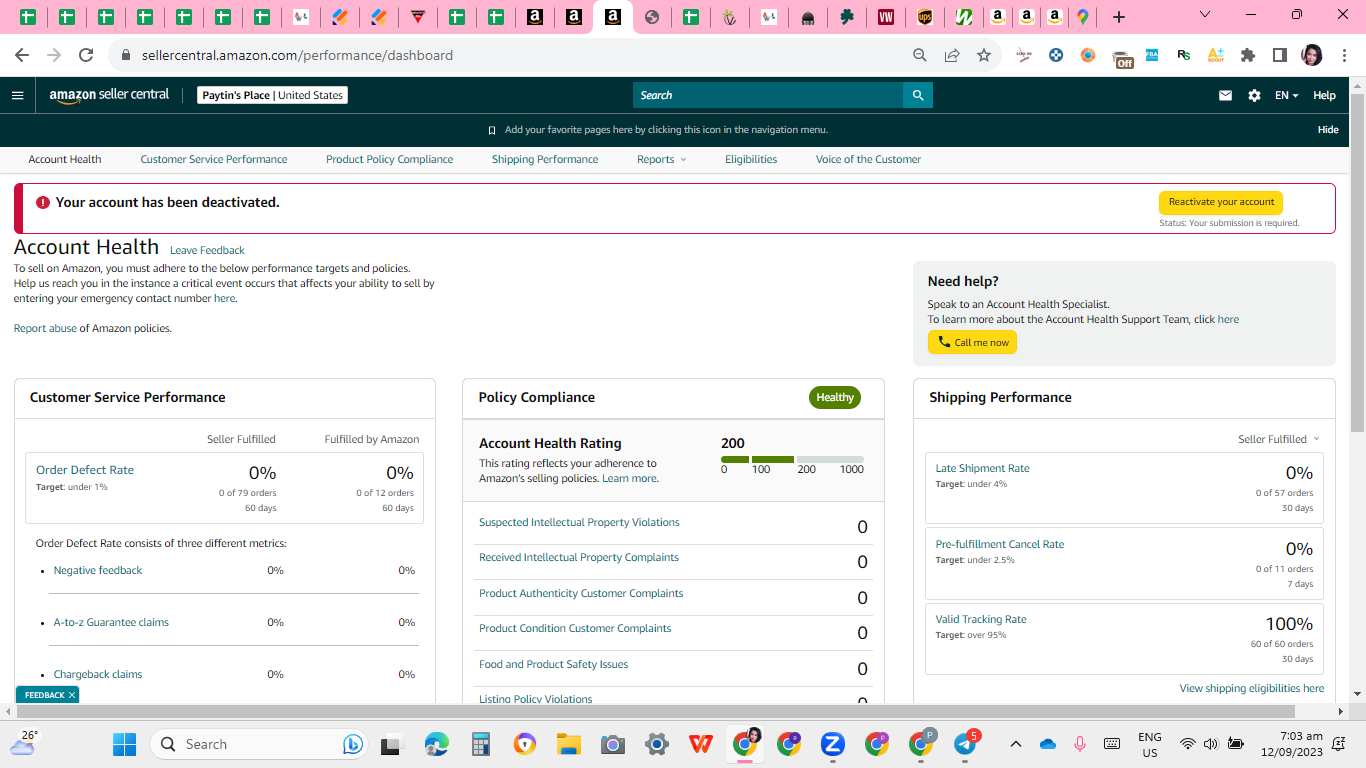Click the teal search magnifier button
Image resolution: width=1366 pixels, height=768 pixels.
tap(918, 95)
